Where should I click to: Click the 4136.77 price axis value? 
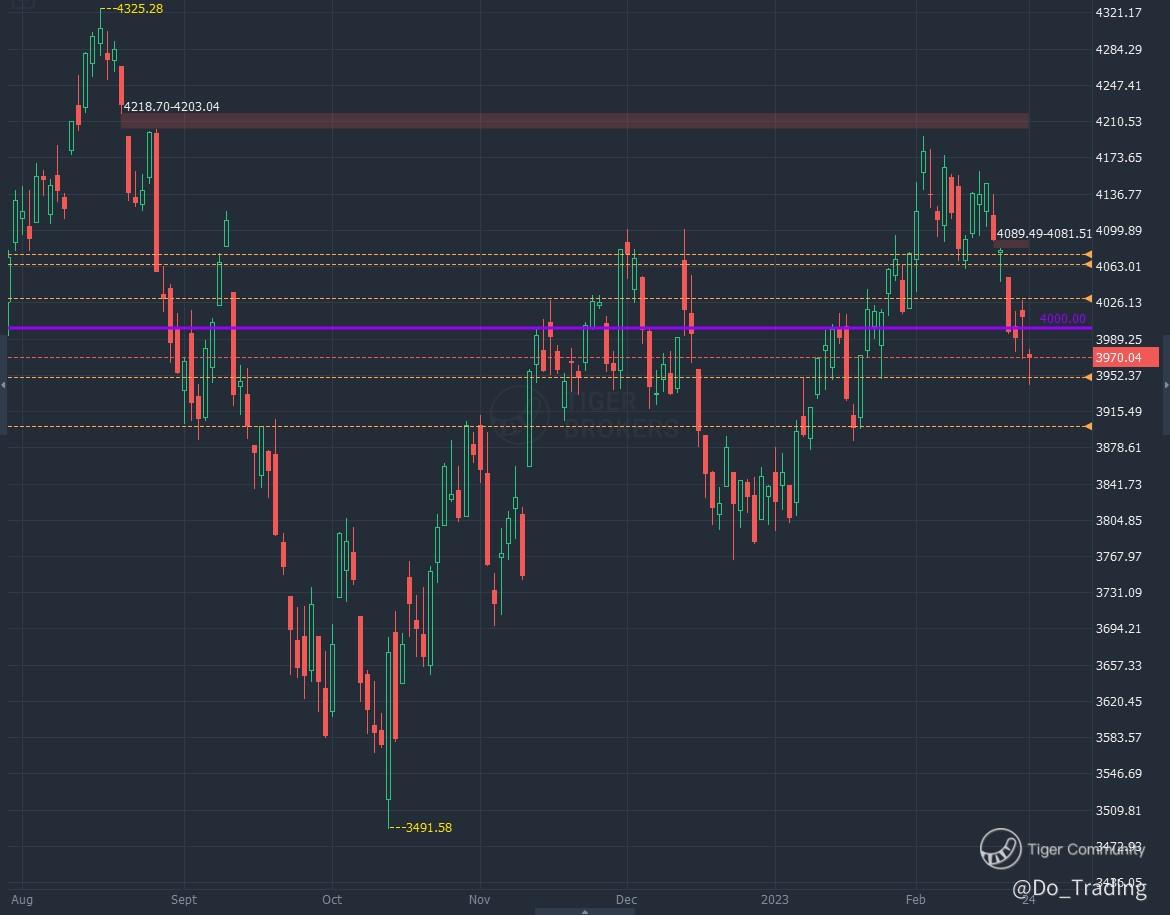click(x=1119, y=194)
